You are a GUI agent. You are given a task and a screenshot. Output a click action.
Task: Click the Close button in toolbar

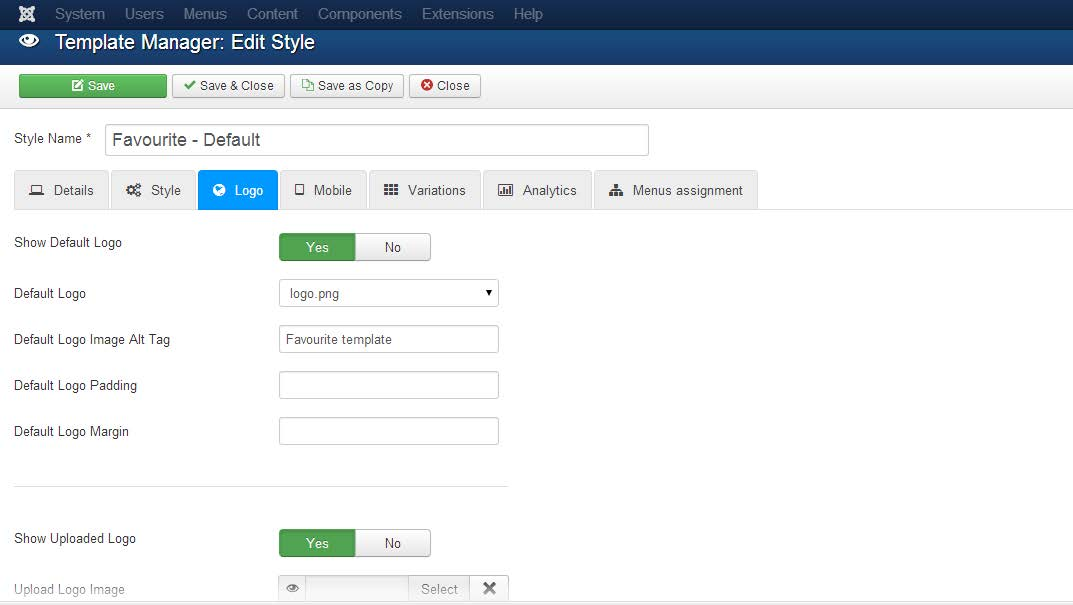(x=445, y=86)
